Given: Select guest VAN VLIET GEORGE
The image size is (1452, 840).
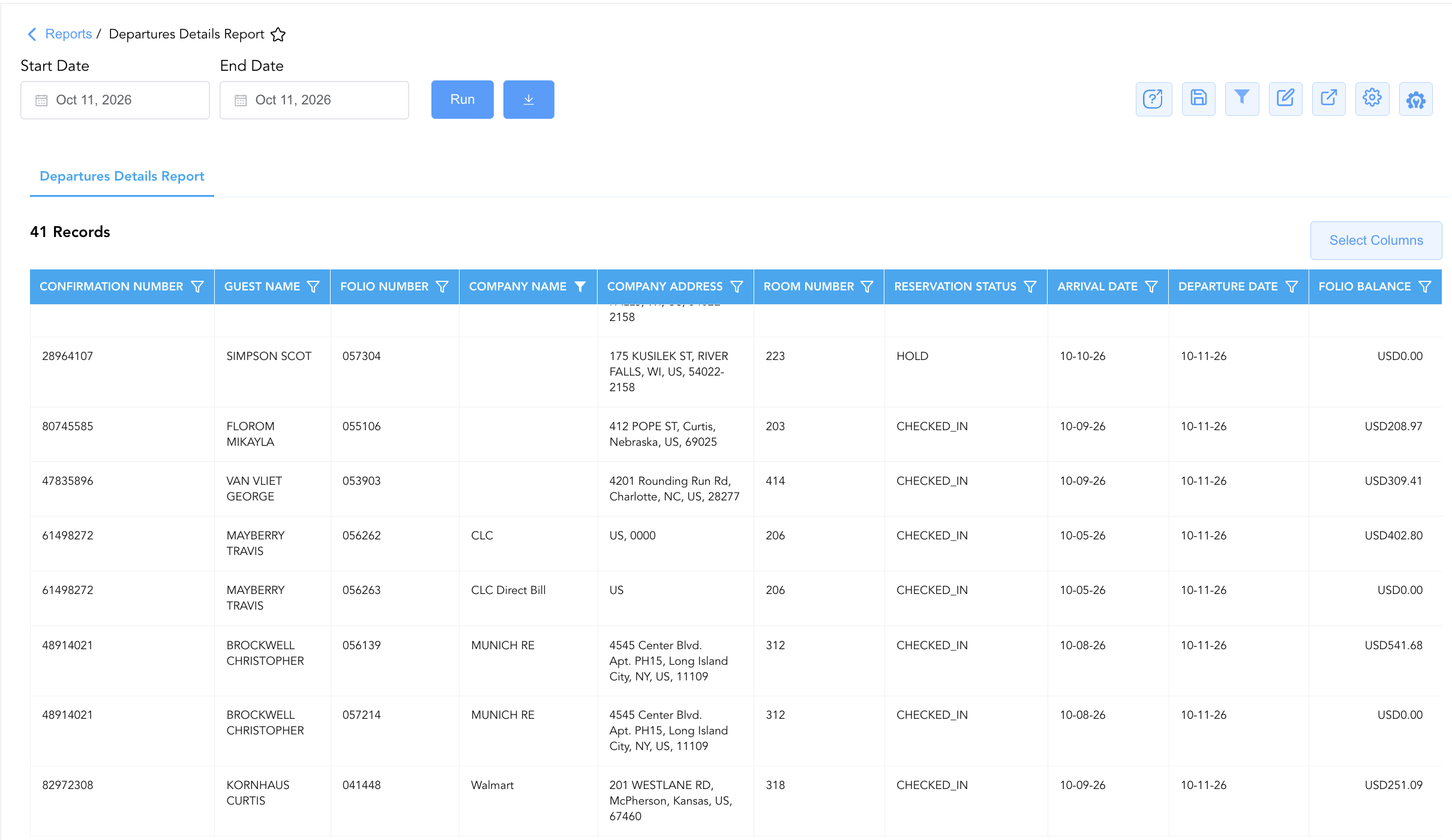Looking at the screenshot, I should point(254,489).
